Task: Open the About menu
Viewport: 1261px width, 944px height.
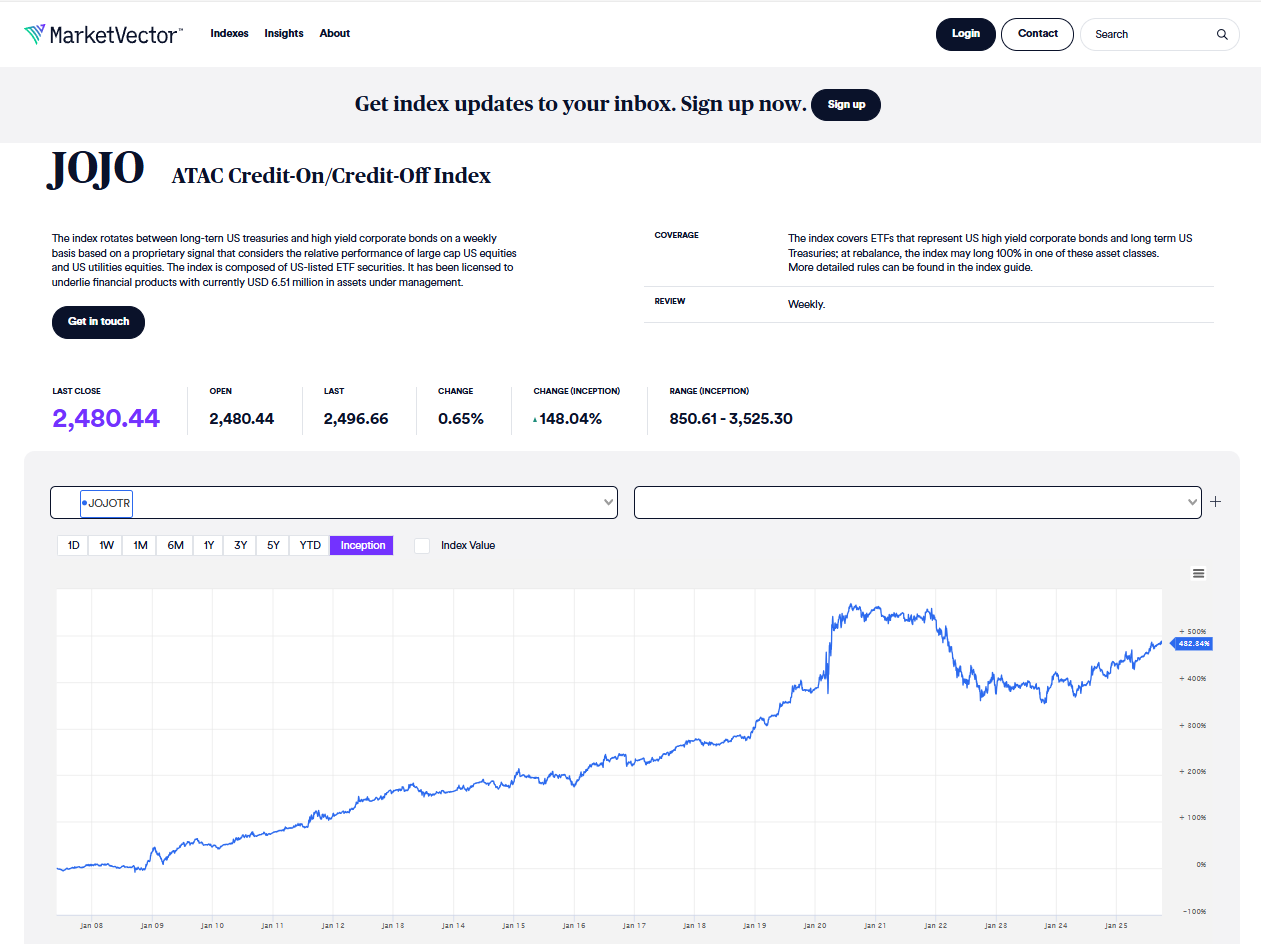Action: (x=335, y=33)
